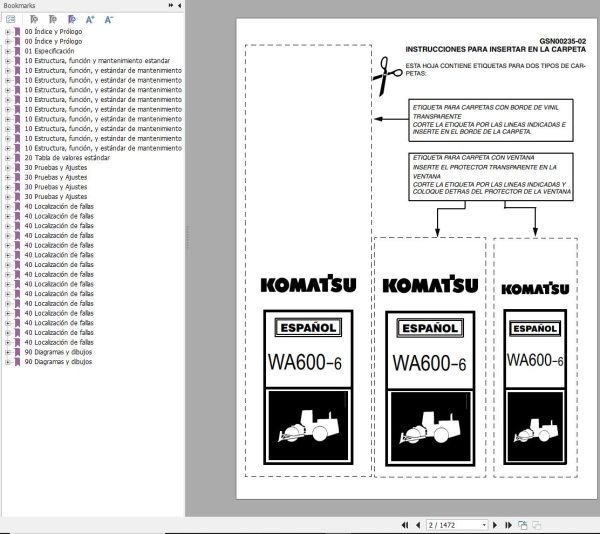This screenshot has height=534, width=600.
Task: Click the second gray bookmark tool icon
Action: (x=53, y=19)
